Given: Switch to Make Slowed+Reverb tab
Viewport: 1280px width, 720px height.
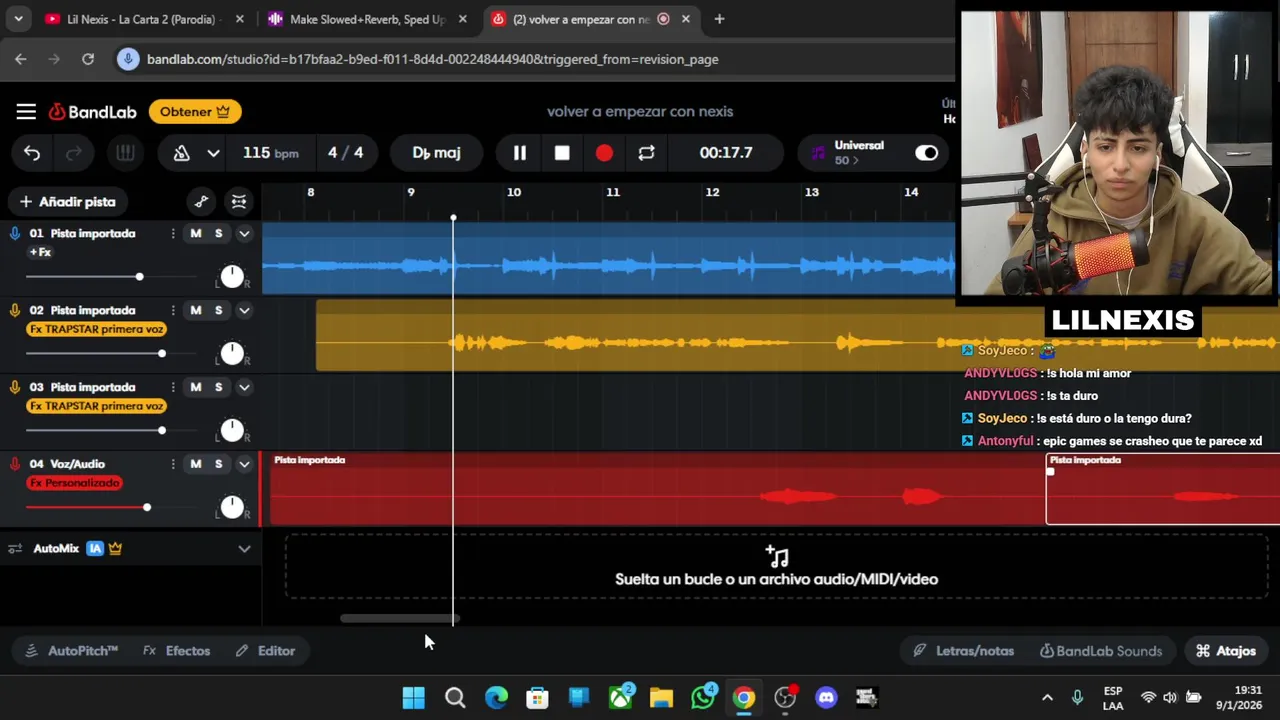Looking at the screenshot, I should tap(367, 19).
